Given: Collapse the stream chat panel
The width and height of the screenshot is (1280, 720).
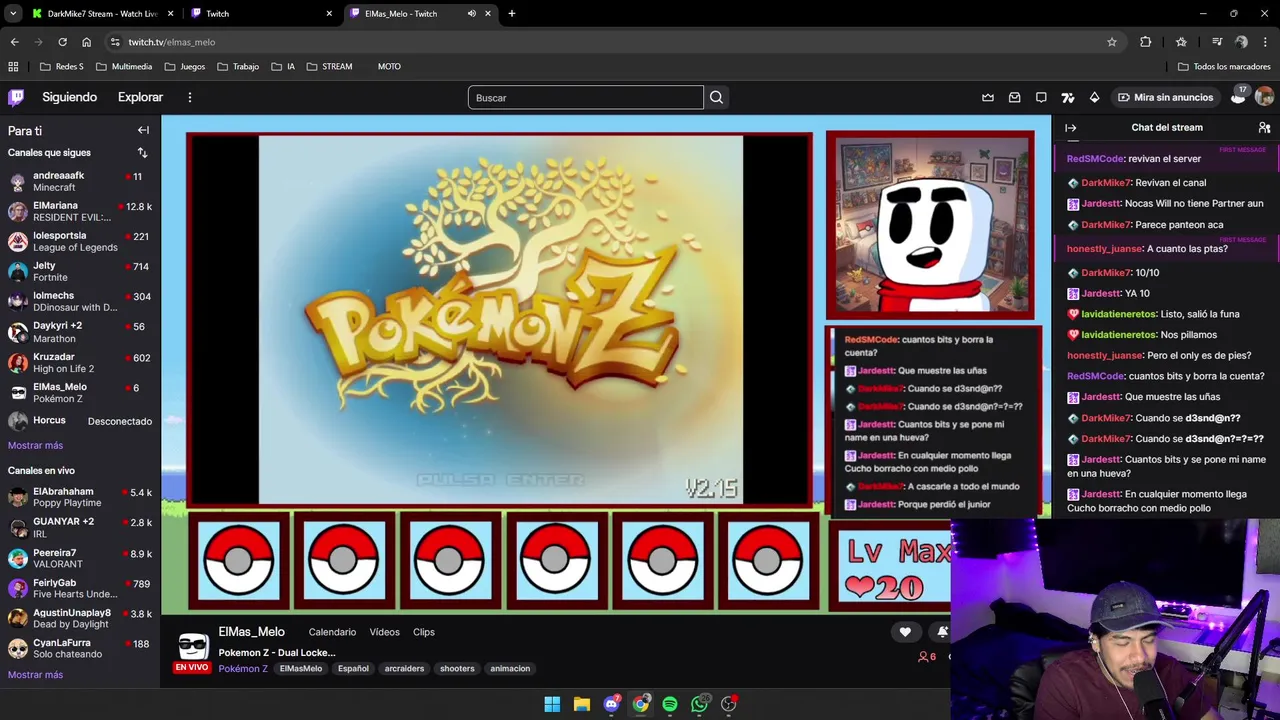Looking at the screenshot, I should click(x=1071, y=128).
